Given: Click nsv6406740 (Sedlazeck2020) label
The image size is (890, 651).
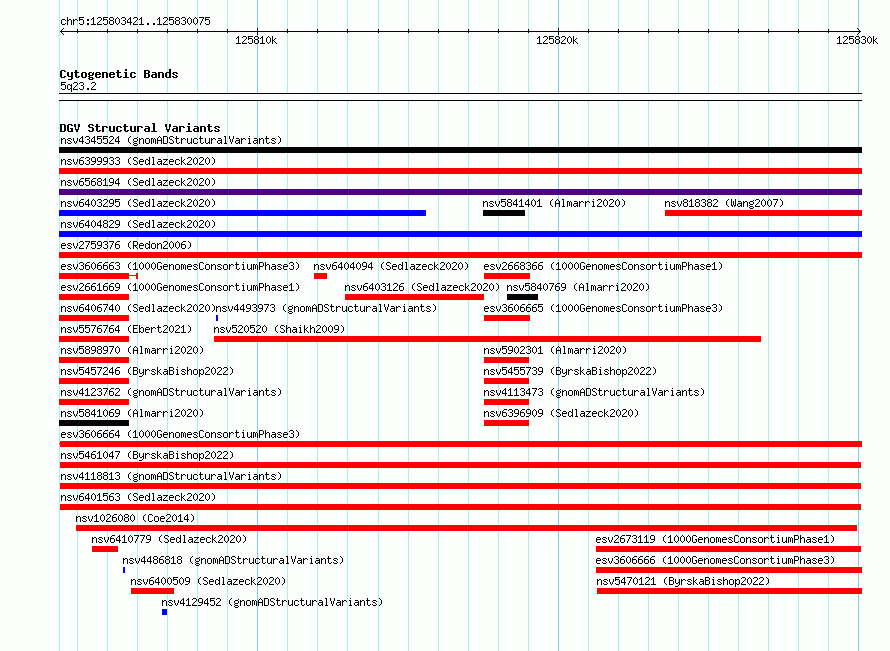Looking at the screenshot, I should click(x=138, y=308).
